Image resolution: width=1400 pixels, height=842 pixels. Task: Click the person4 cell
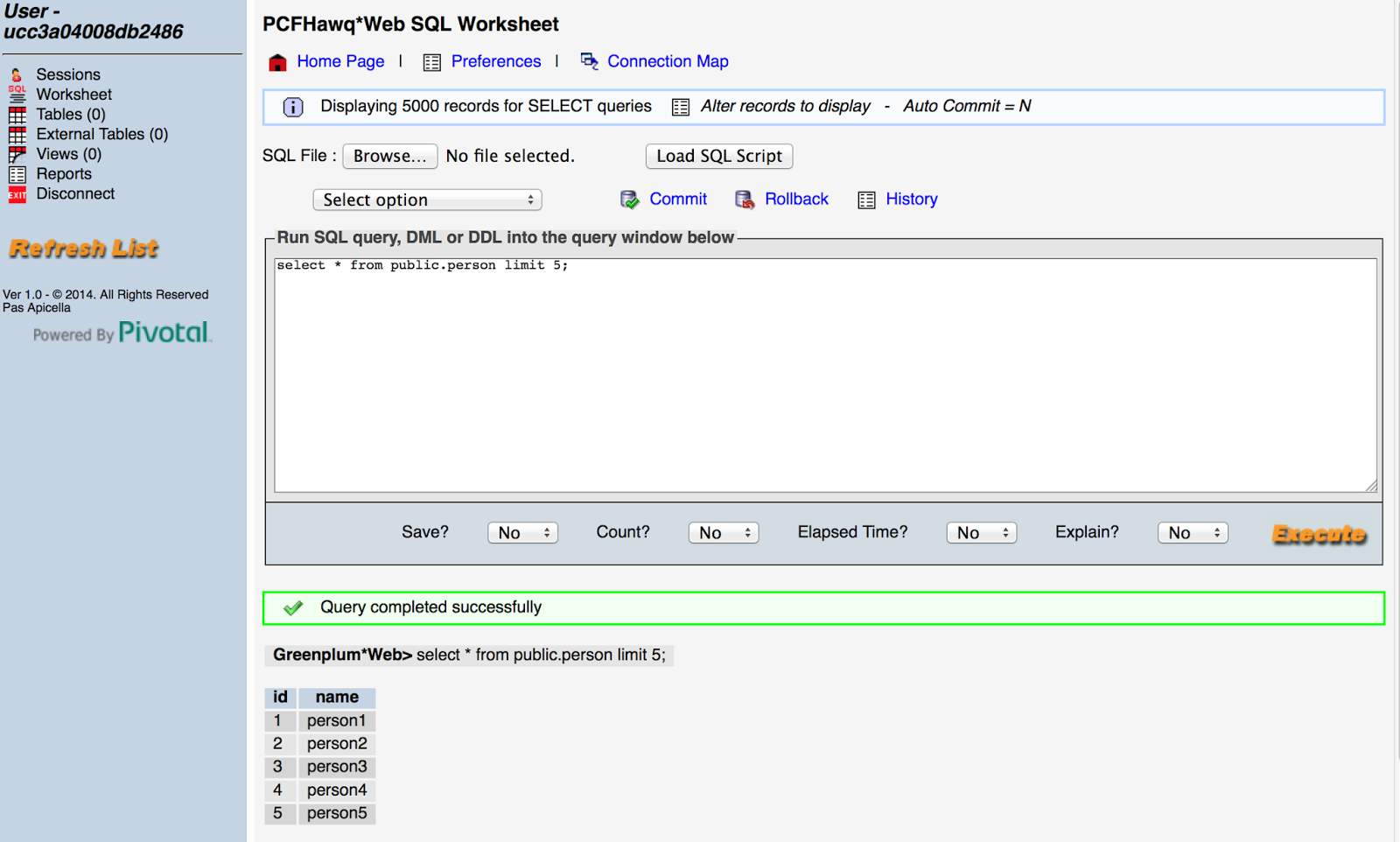337,790
